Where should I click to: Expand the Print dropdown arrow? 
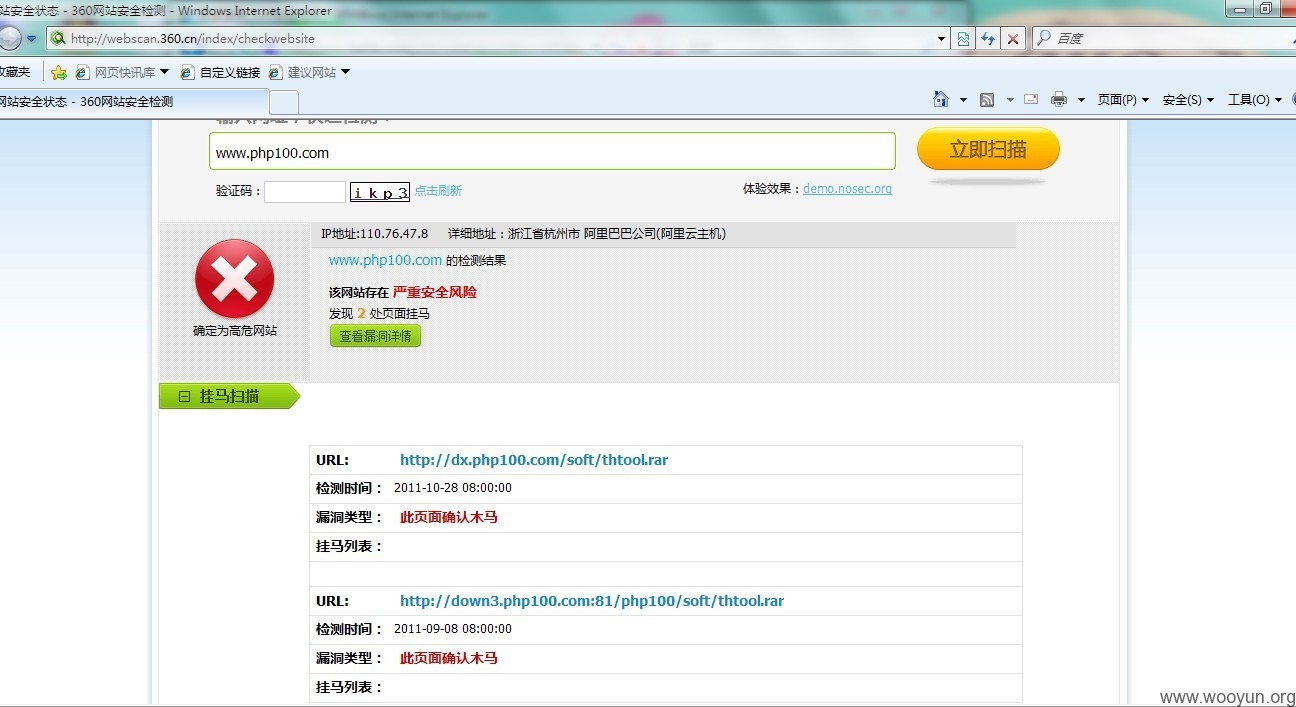tap(1081, 100)
